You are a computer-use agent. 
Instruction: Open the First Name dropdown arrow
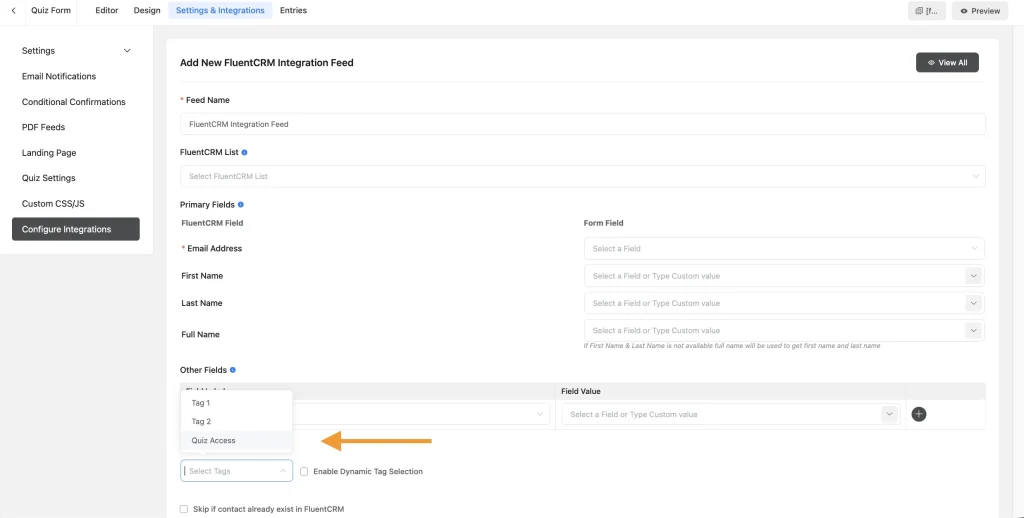(974, 276)
